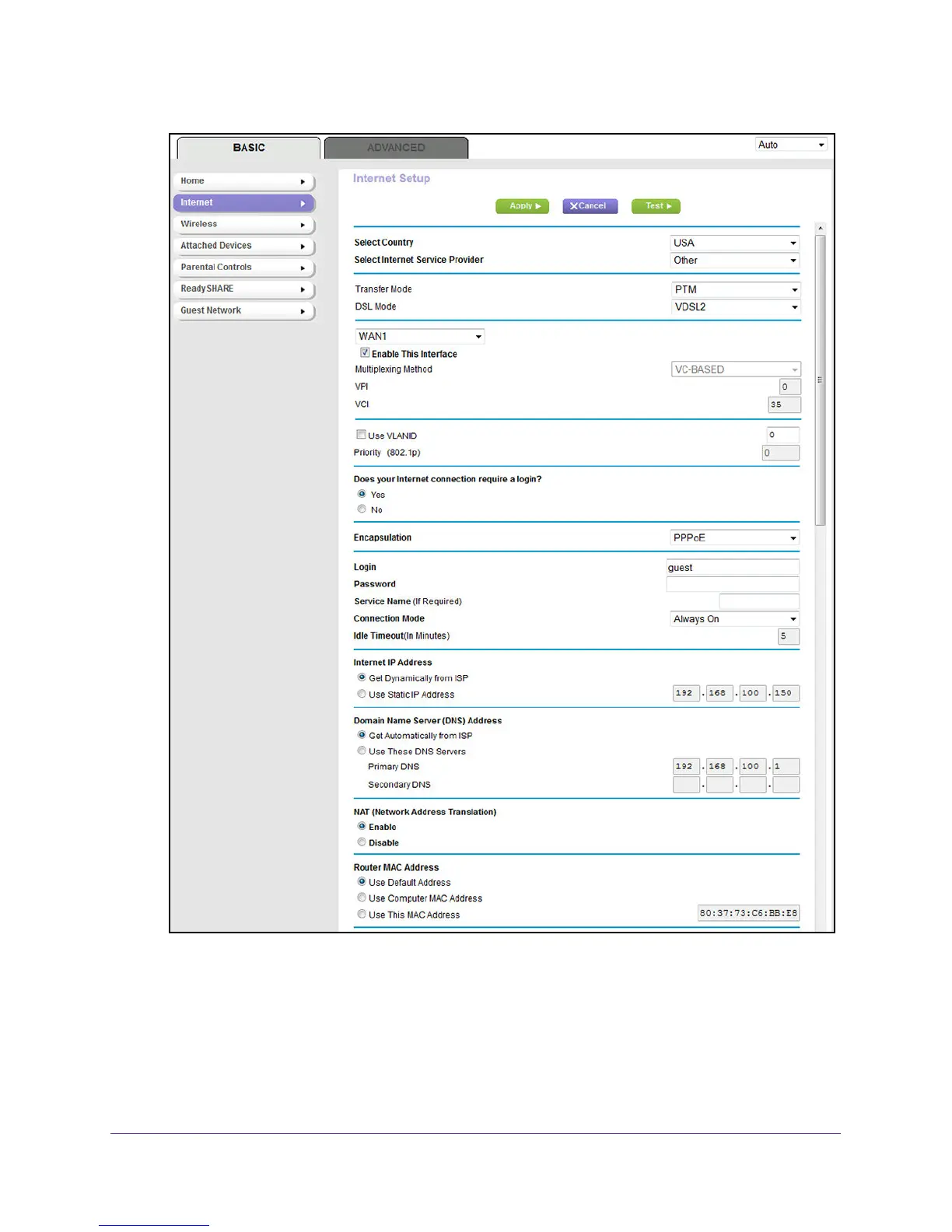Select NAT Disable option
The image size is (952, 1232).
point(362,842)
